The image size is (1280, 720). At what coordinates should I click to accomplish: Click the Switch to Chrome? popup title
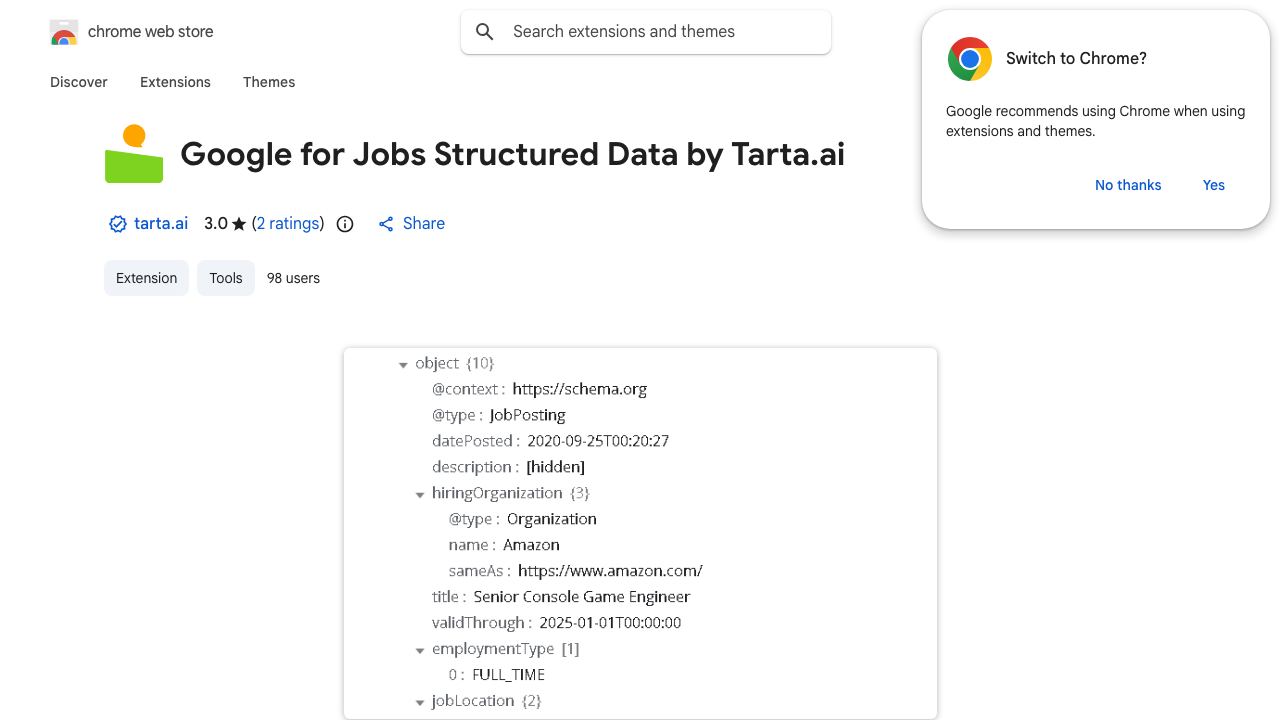coord(1076,58)
